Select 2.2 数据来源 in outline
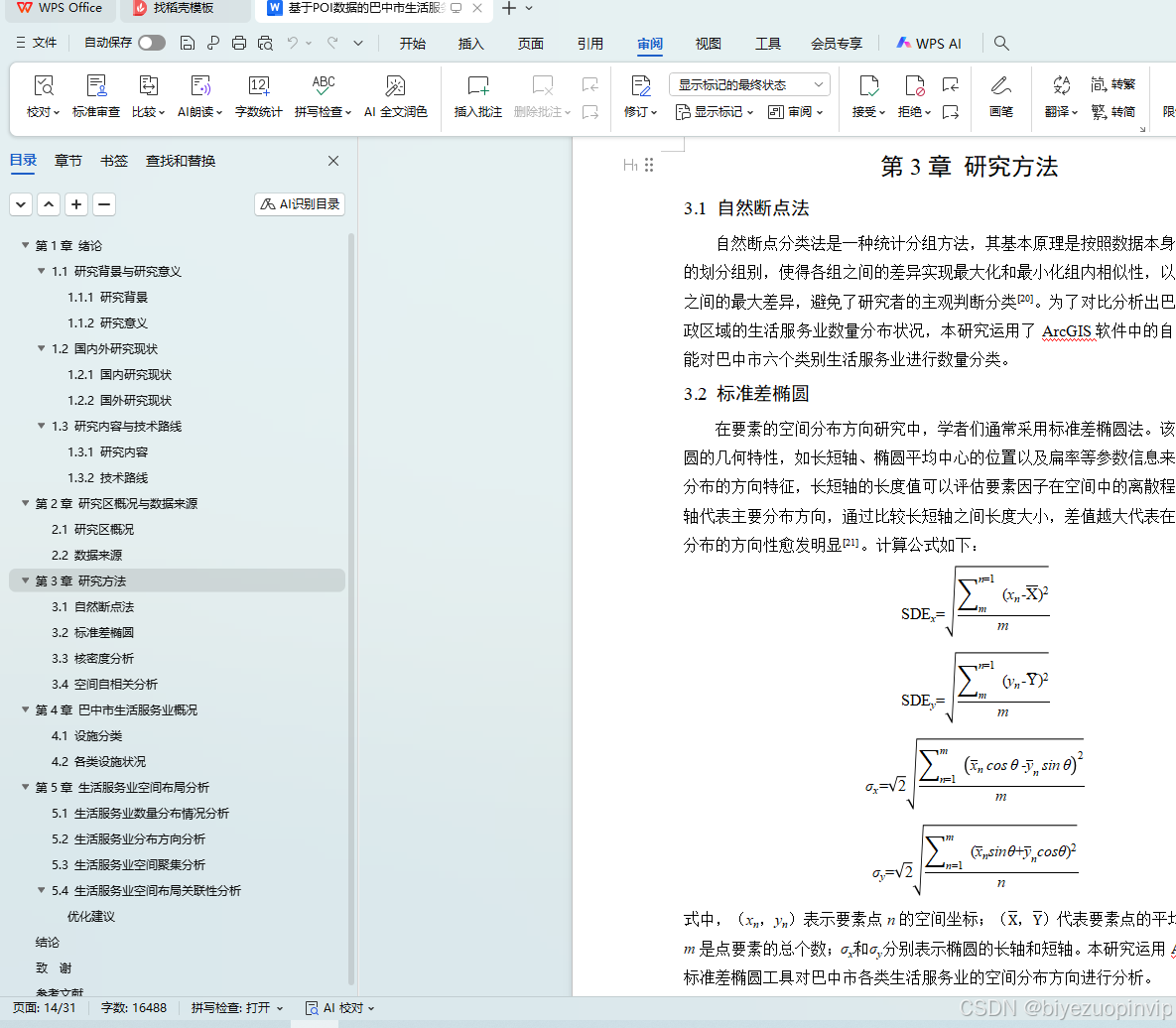 tap(87, 555)
